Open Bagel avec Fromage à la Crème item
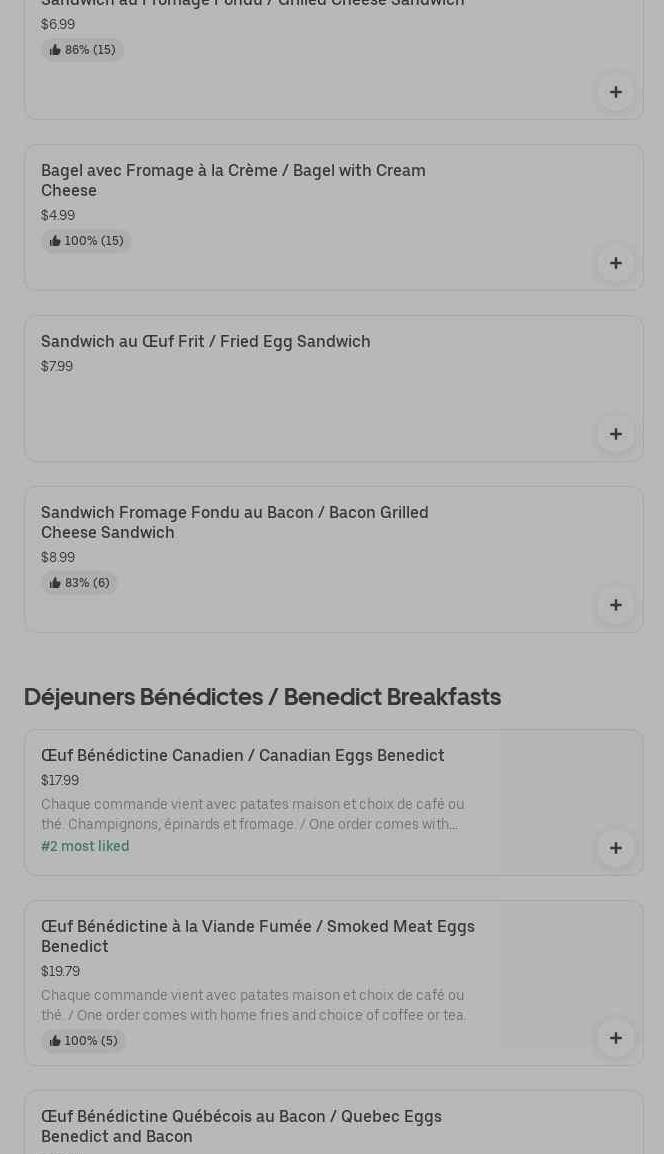Screen dimensions: 664x1154 tap(233, 180)
